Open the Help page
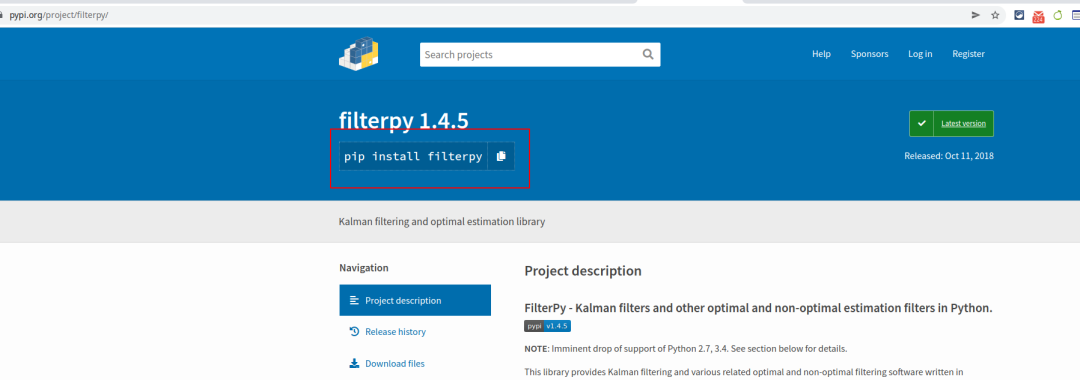The image size is (1080, 380). tap(821, 54)
